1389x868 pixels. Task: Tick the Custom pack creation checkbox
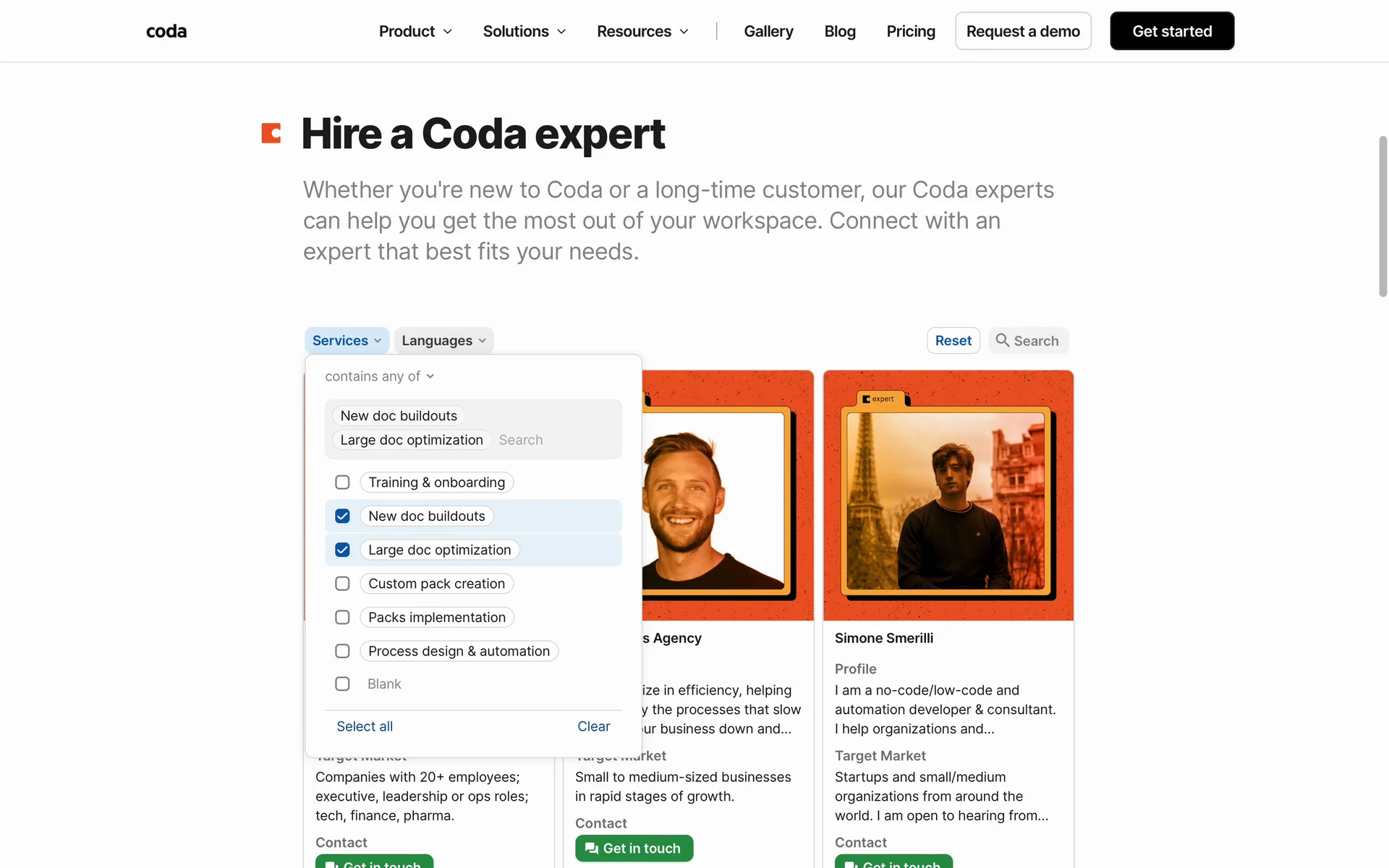point(342,584)
